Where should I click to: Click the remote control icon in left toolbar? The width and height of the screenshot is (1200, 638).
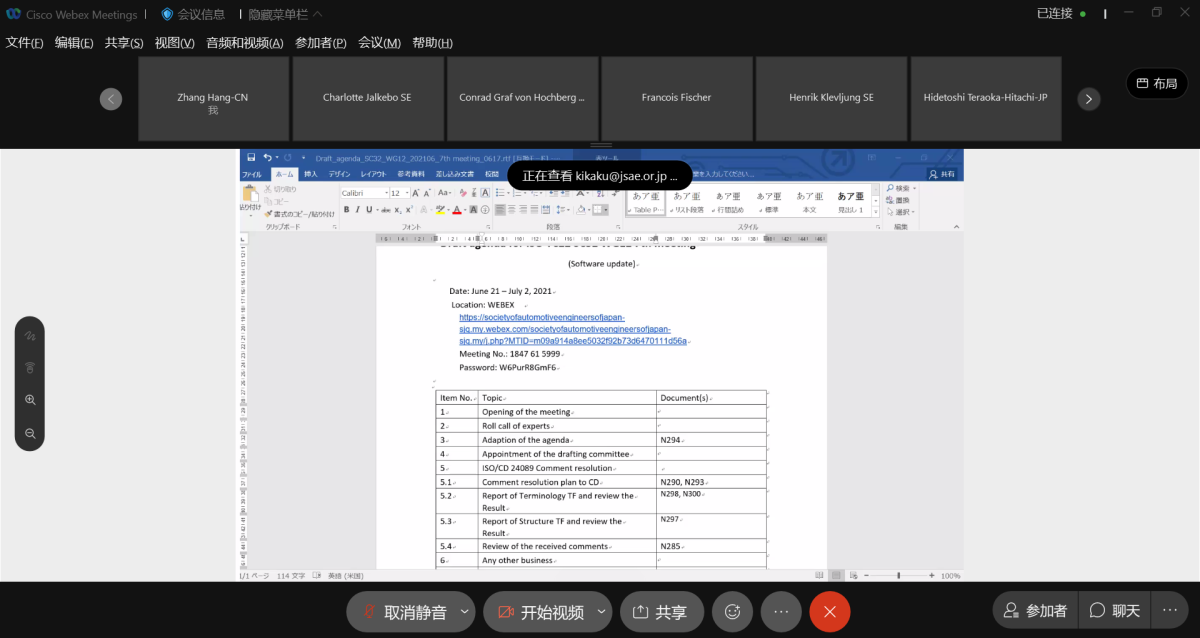(30, 367)
